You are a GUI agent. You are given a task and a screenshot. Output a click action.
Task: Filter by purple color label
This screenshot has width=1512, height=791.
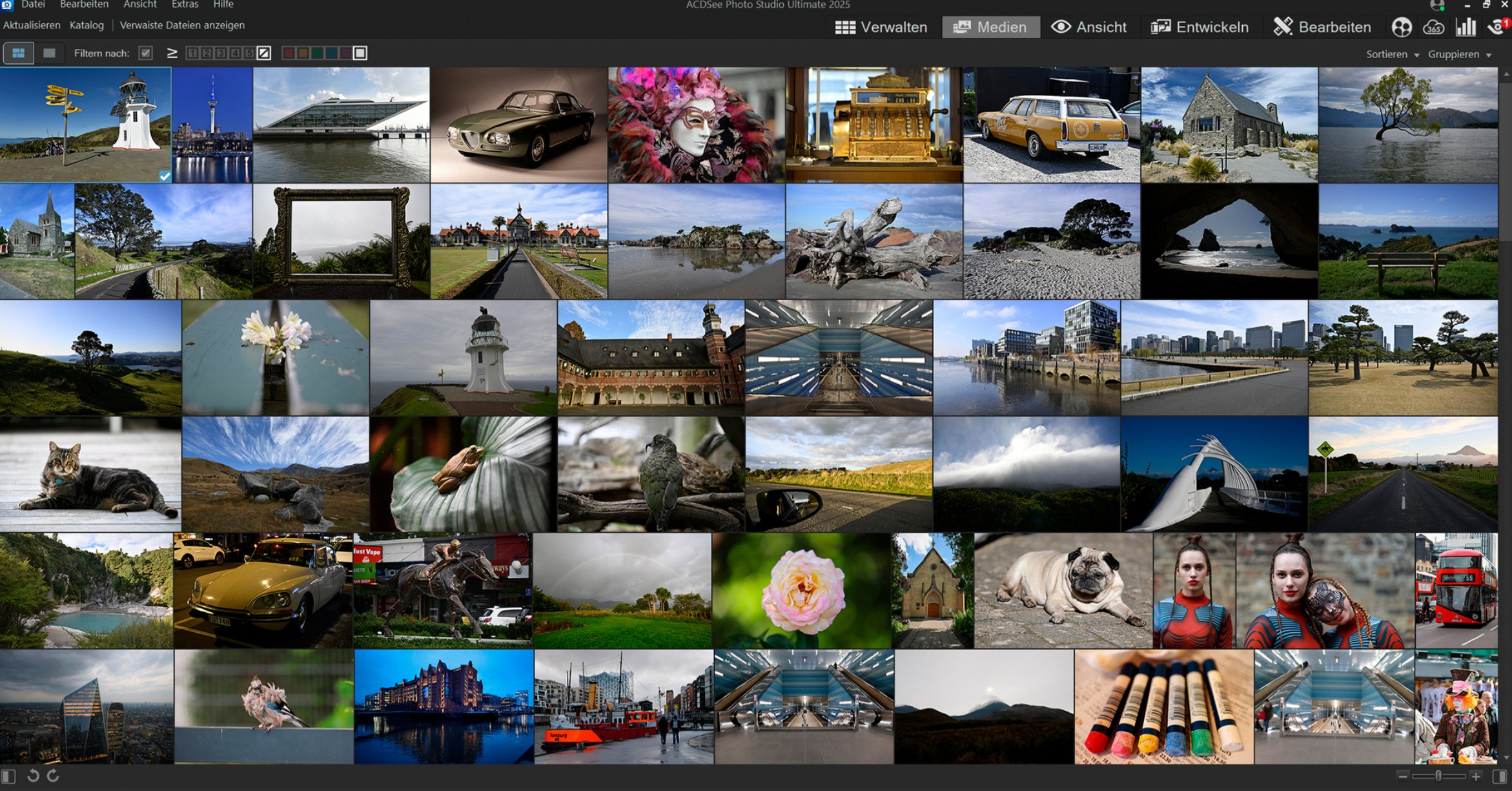[x=345, y=53]
